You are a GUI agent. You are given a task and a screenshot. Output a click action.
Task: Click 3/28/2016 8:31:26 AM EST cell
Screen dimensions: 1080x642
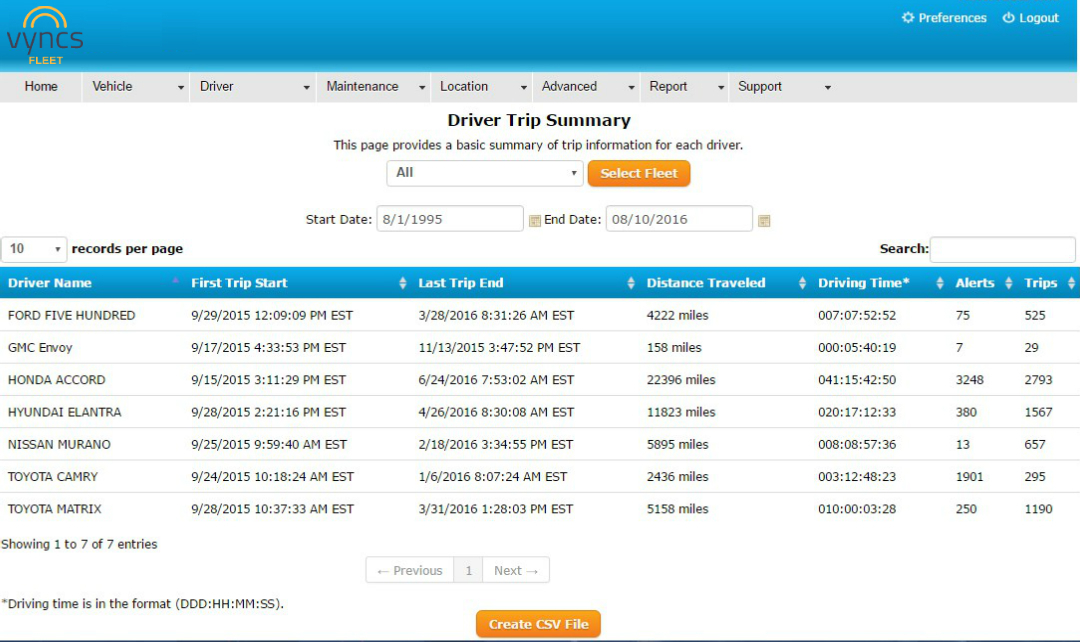(496, 315)
